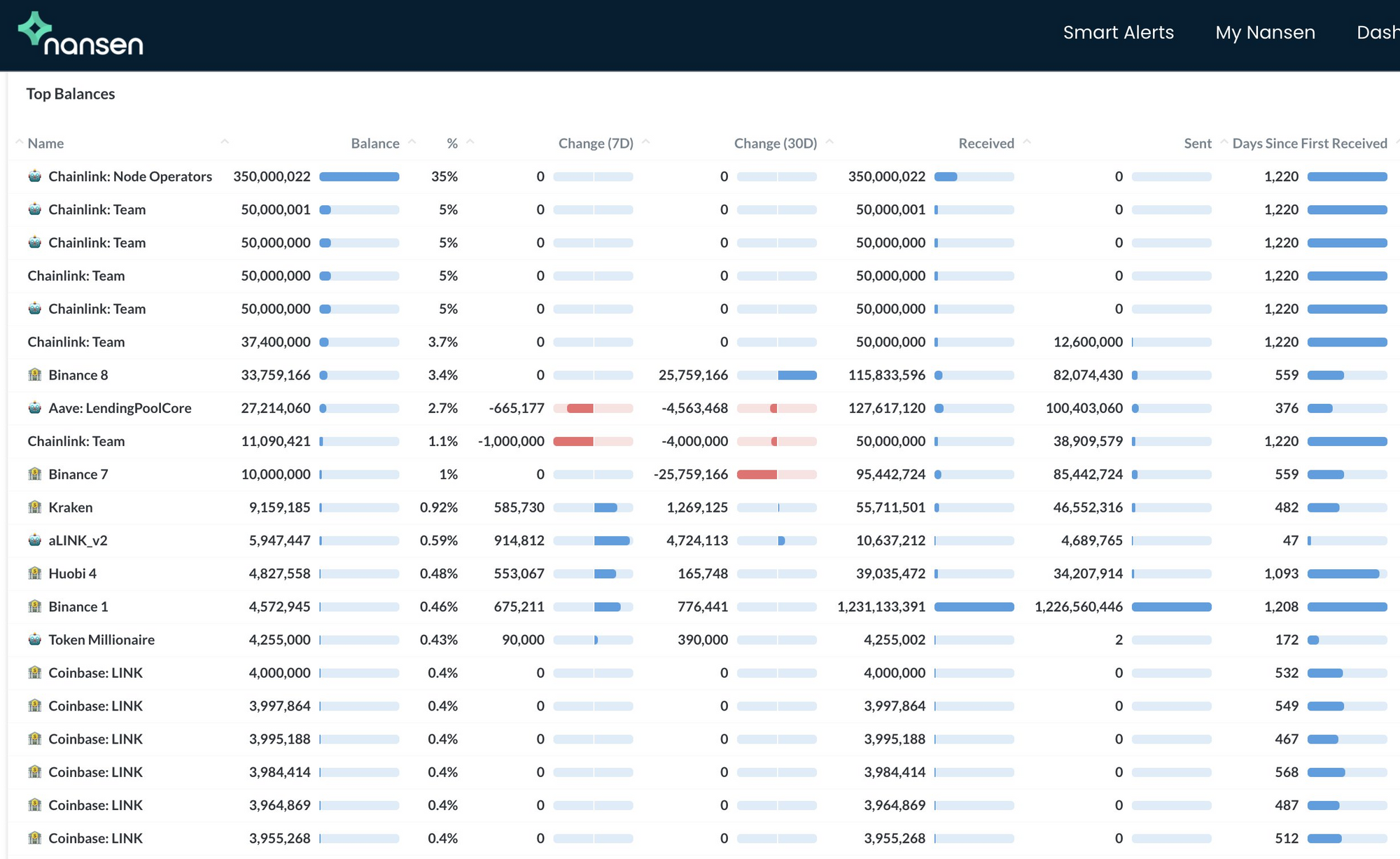
Task: Click the icon of Coinbase: LINK row with 3,955,268
Action: tap(34, 837)
